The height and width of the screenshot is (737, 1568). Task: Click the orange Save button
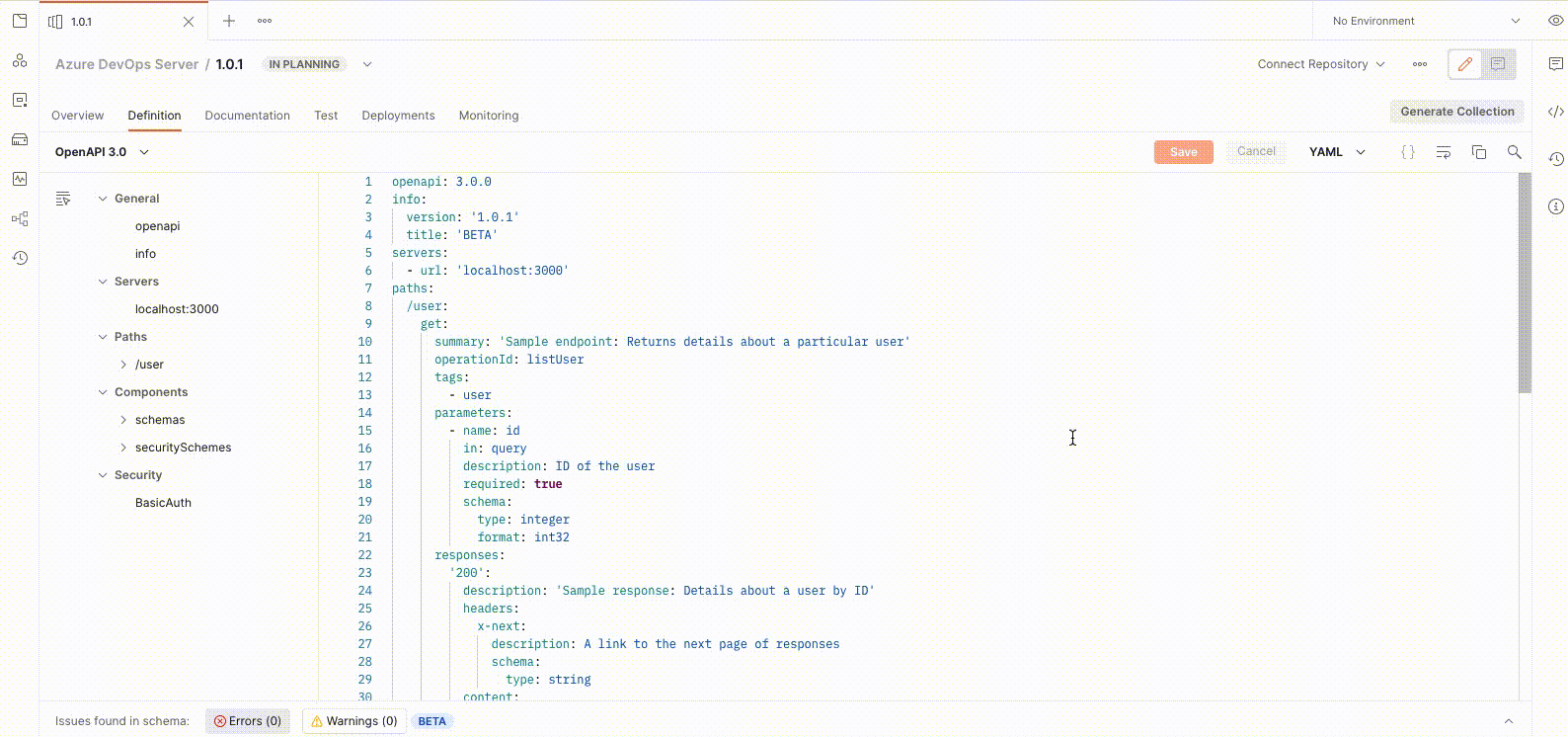coord(1183,152)
